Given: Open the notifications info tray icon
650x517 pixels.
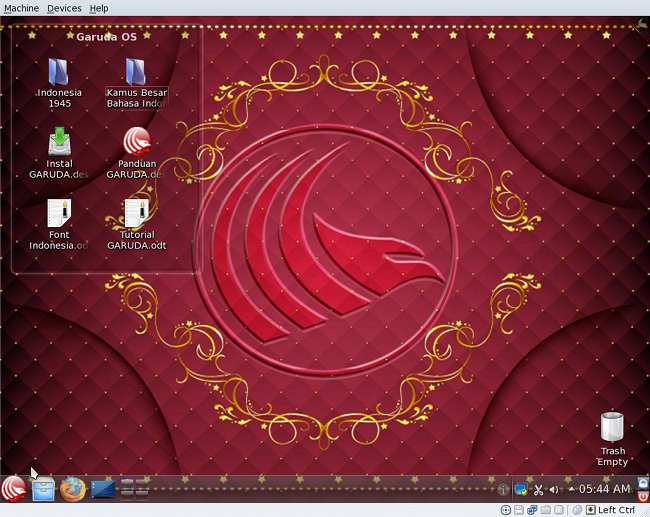Looking at the screenshot, I should (503, 490).
